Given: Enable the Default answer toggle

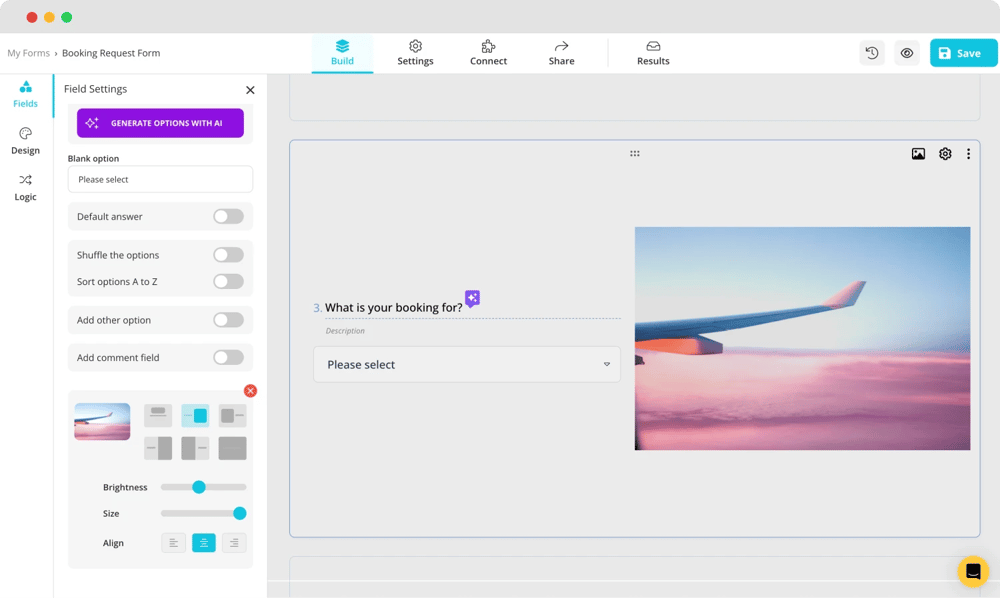Looking at the screenshot, I should pyautogui.click(x=227, y=216).
